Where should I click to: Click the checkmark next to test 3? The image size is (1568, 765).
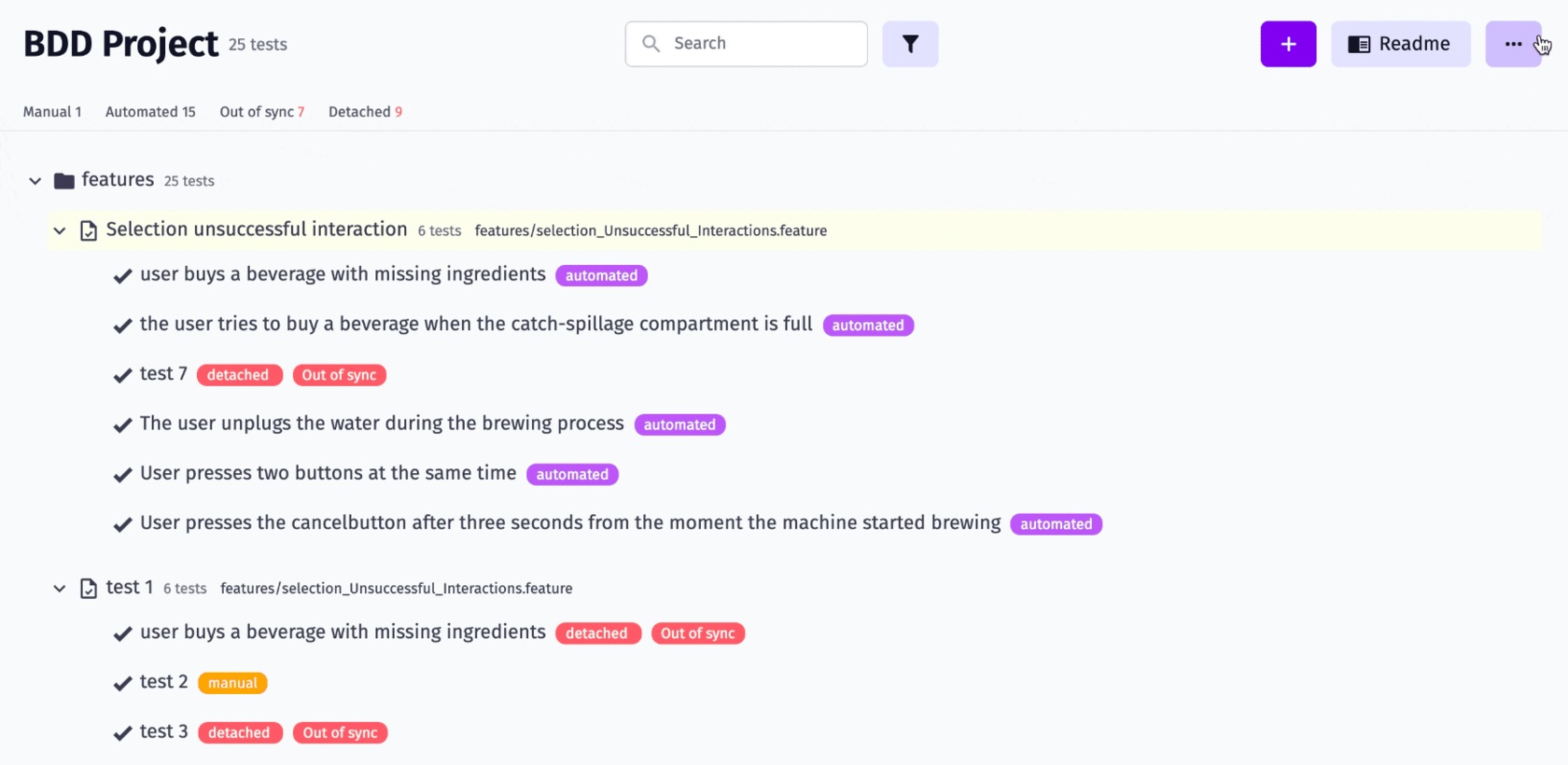tap(122, 733)
